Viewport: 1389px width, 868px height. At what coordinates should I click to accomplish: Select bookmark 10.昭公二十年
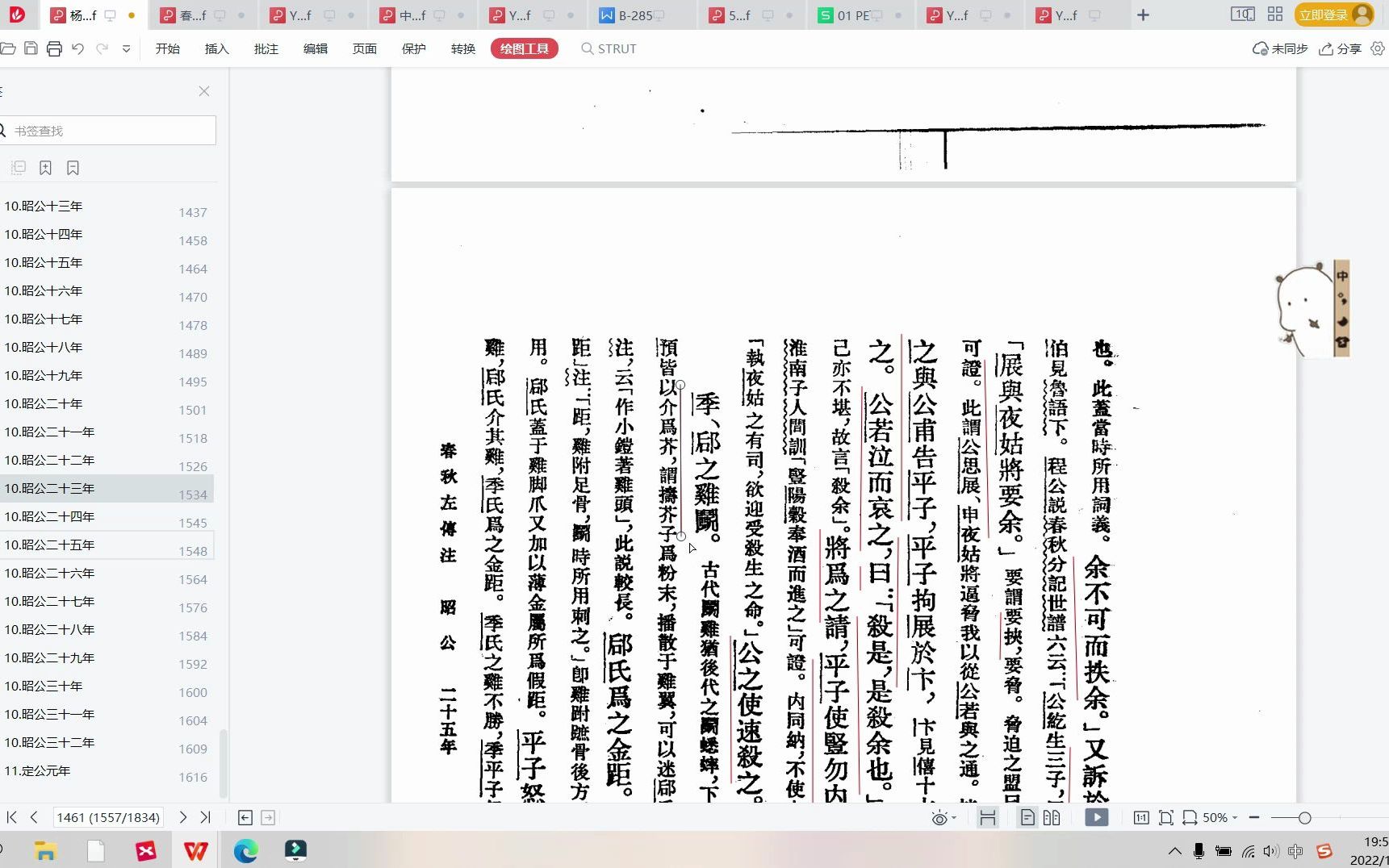pyautogui.click(x=107, y=404)
